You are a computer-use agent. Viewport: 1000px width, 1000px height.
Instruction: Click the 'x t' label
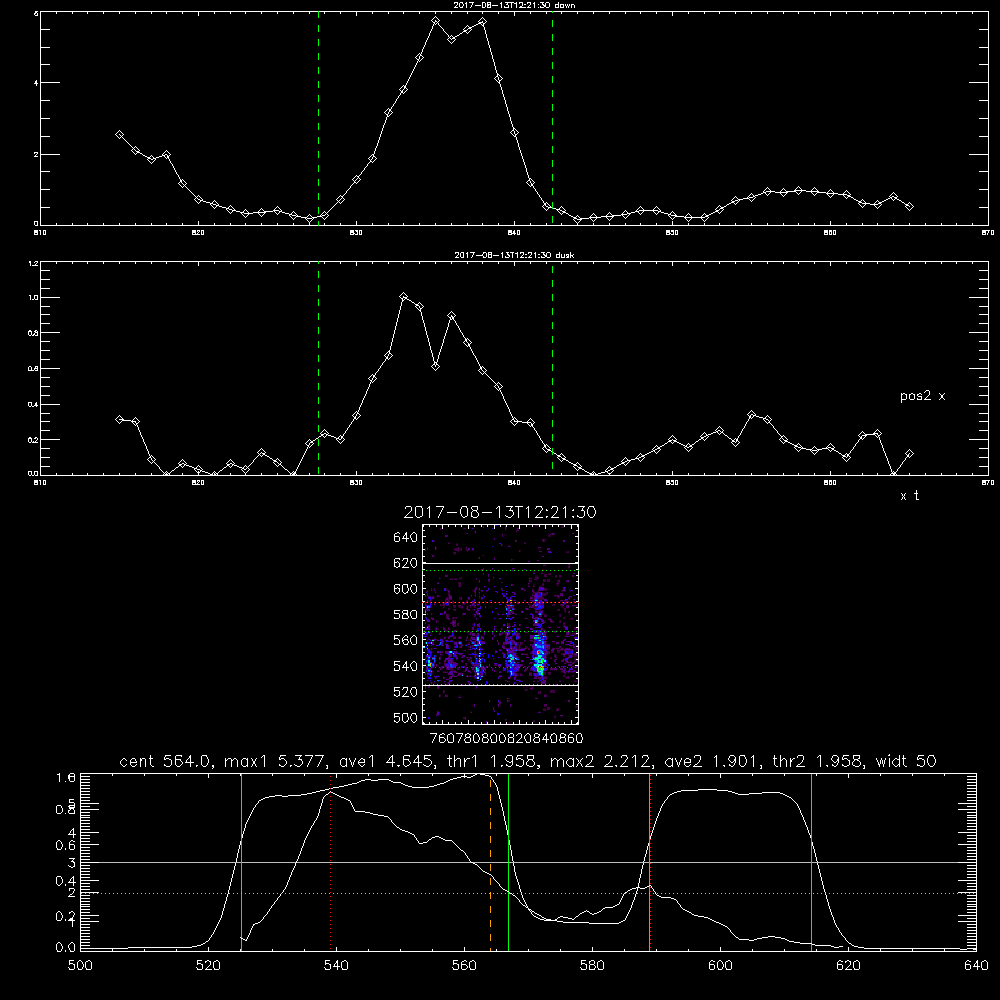tap(909, 496)
